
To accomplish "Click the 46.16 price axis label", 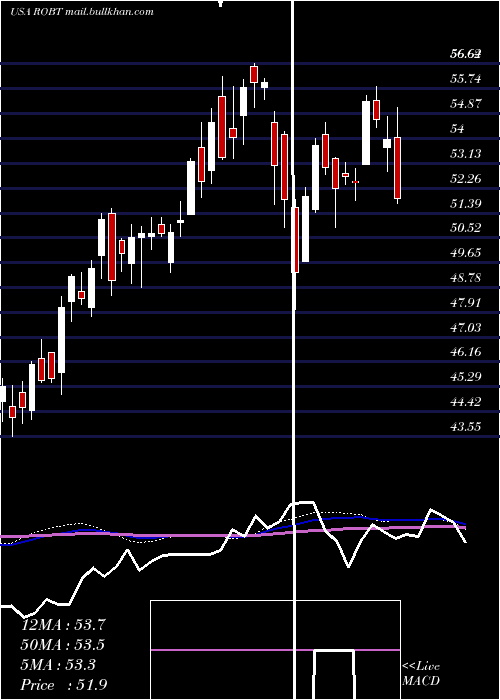I will point(466,352).
